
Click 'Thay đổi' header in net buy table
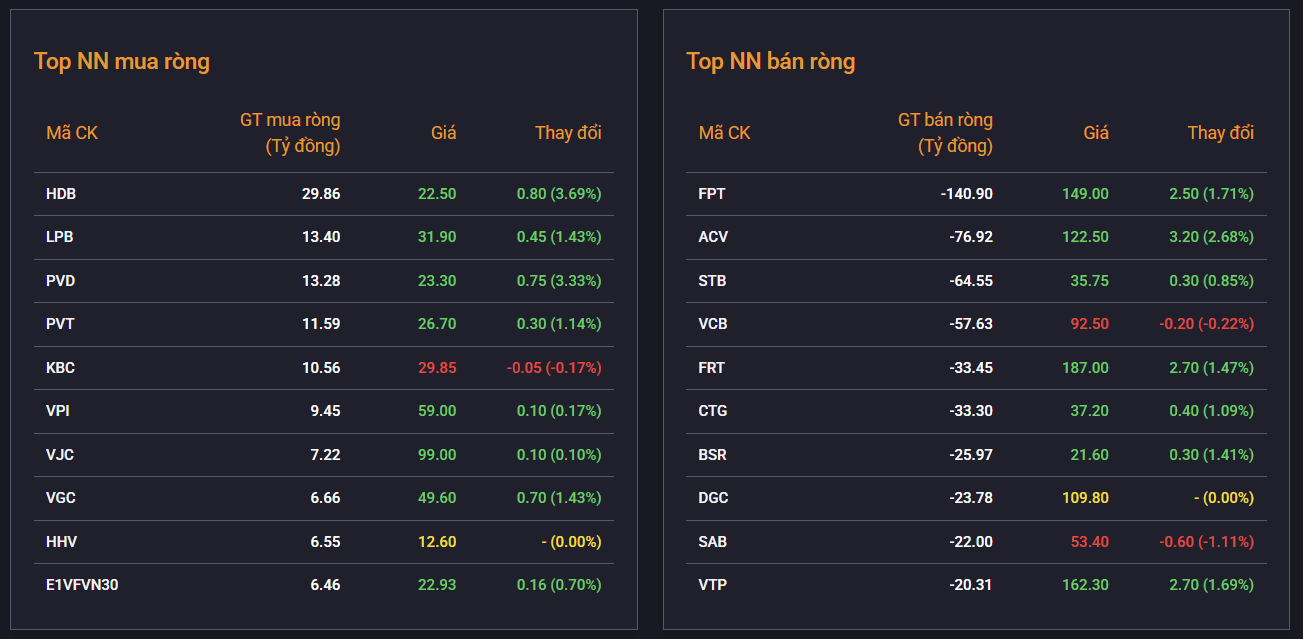point(568,133)
